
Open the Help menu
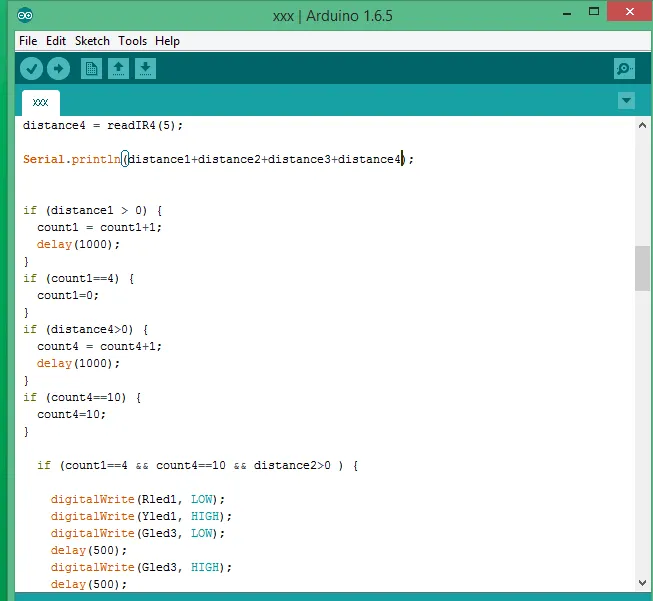coord(167,41)
